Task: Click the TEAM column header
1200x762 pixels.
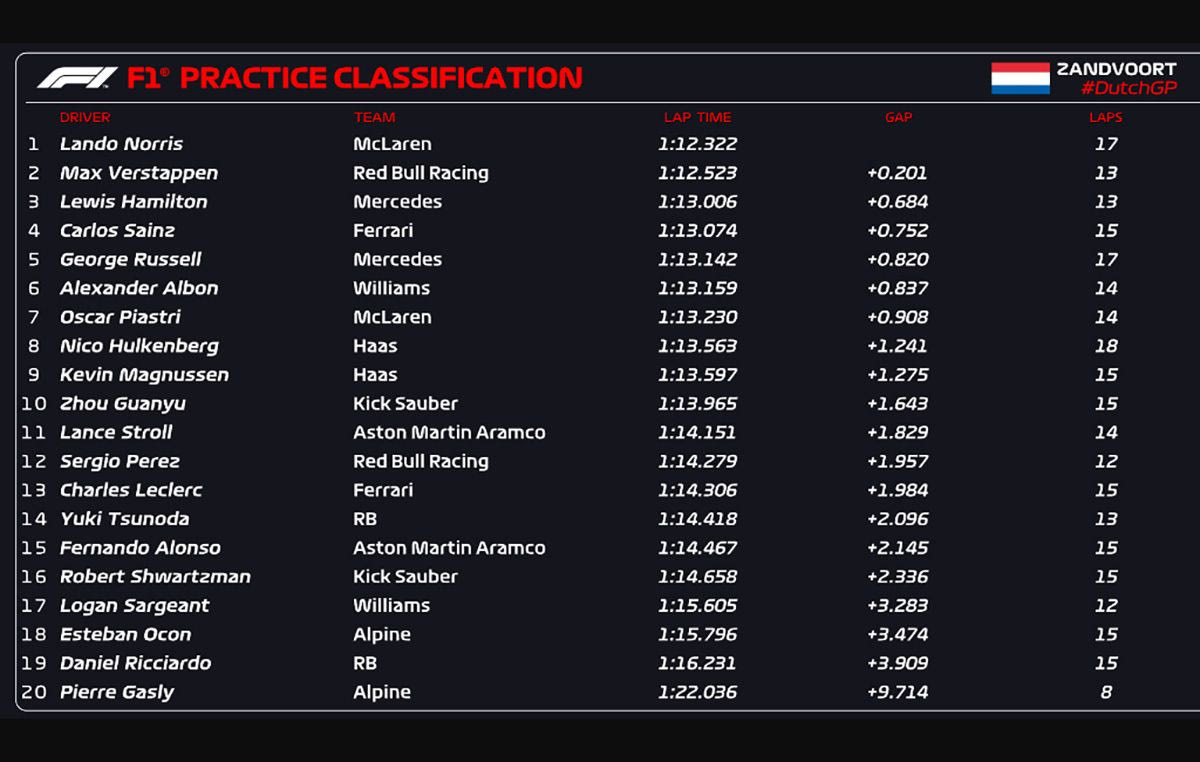Action: [374, 117]
